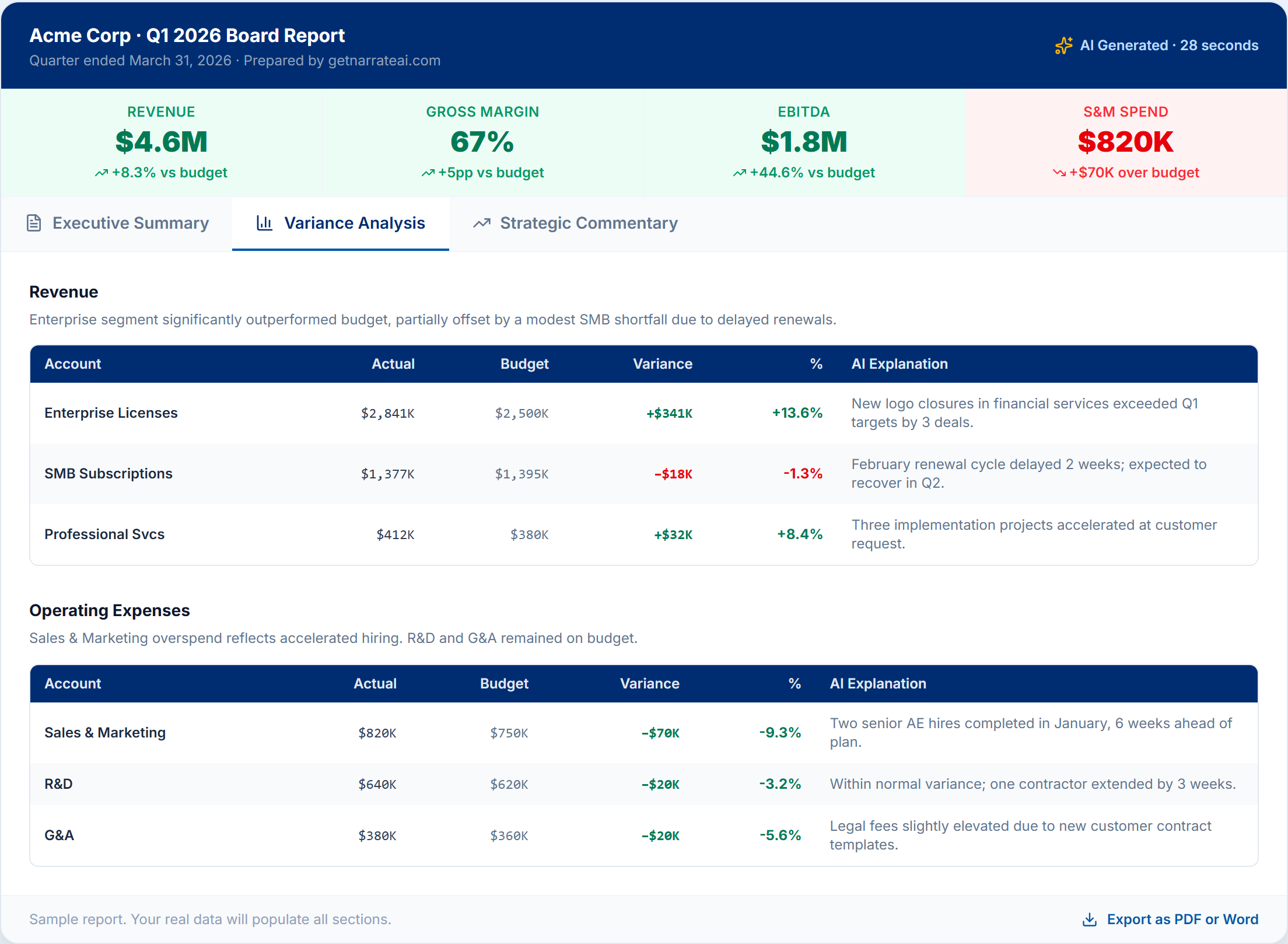Click % header in Operating Expenses table

pos(794,684)
